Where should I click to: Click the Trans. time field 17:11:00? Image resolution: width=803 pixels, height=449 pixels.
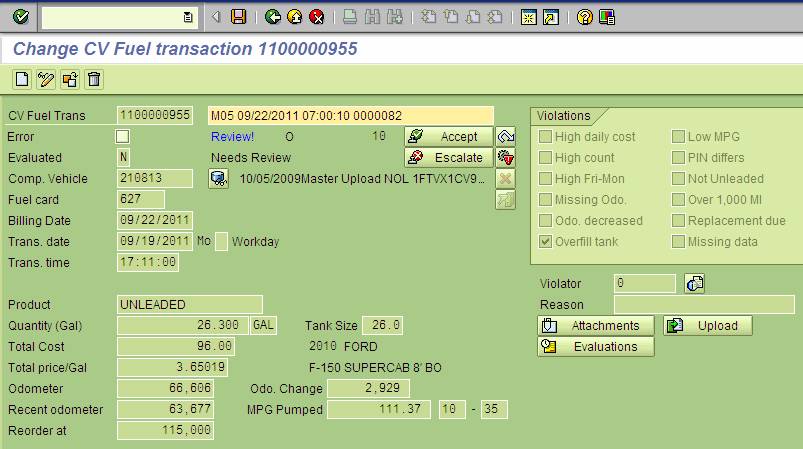pos(148,262)
